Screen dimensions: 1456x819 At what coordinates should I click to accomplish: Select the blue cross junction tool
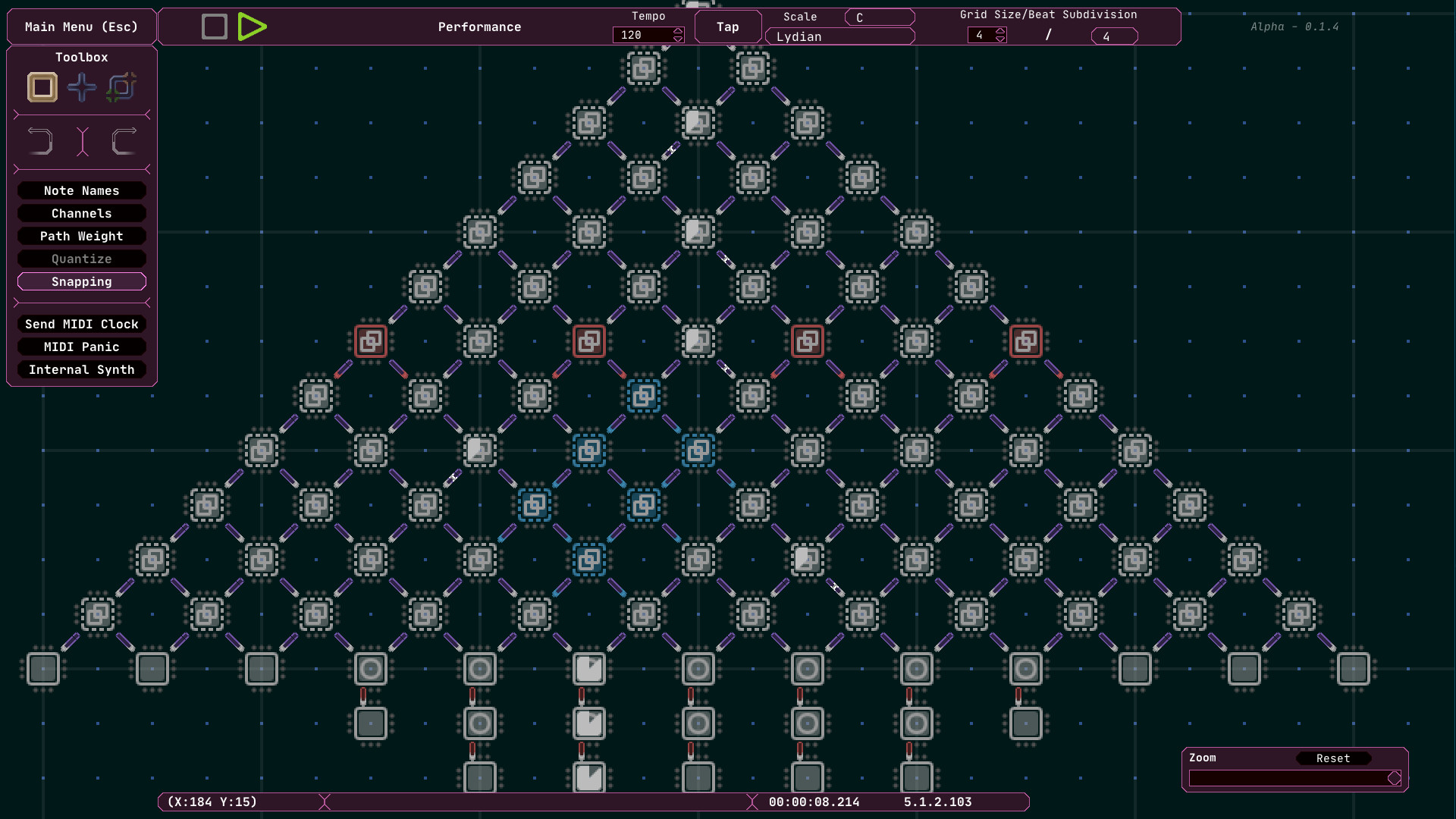tap(81, 87)
